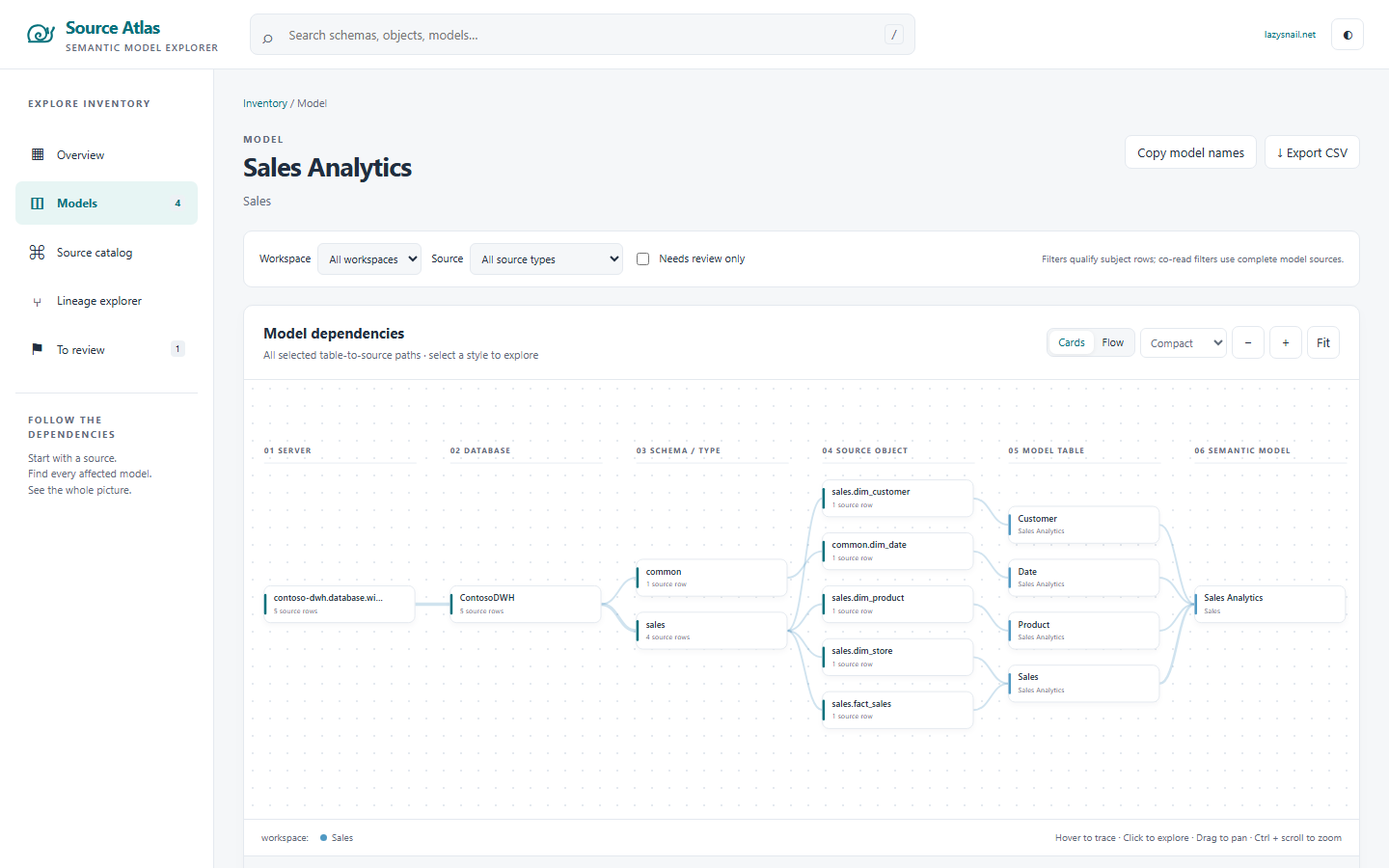The width and height of the screenshot is (1389, 868).
Task: Select the common schema node
Action: point(712,578)
